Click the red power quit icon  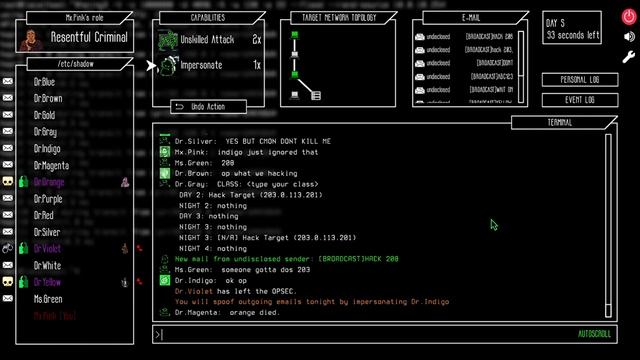coord(629,17)
